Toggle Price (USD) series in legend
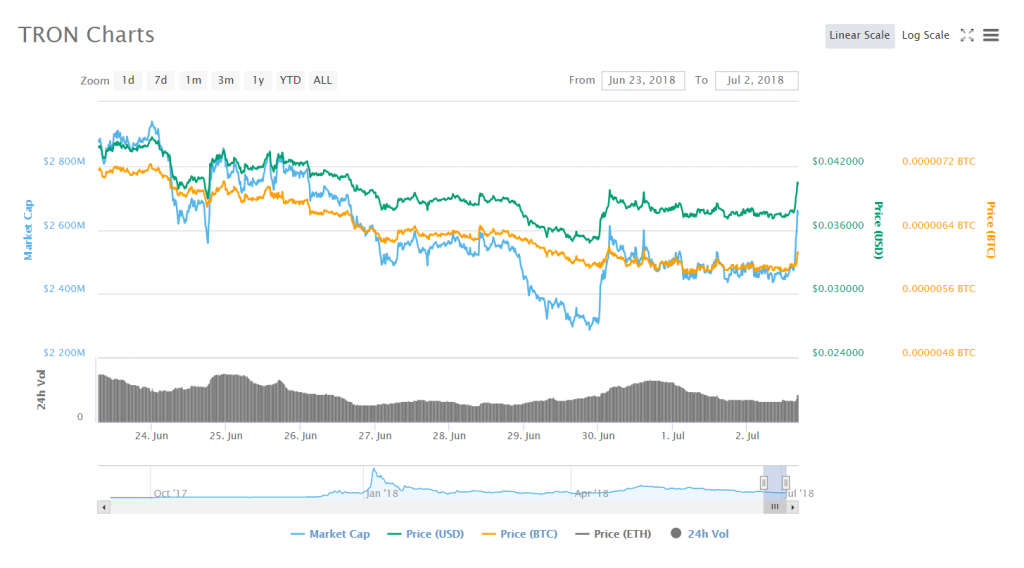Image resolution: width=1024 pixels, height=568 pixels. tap(426, 534)
